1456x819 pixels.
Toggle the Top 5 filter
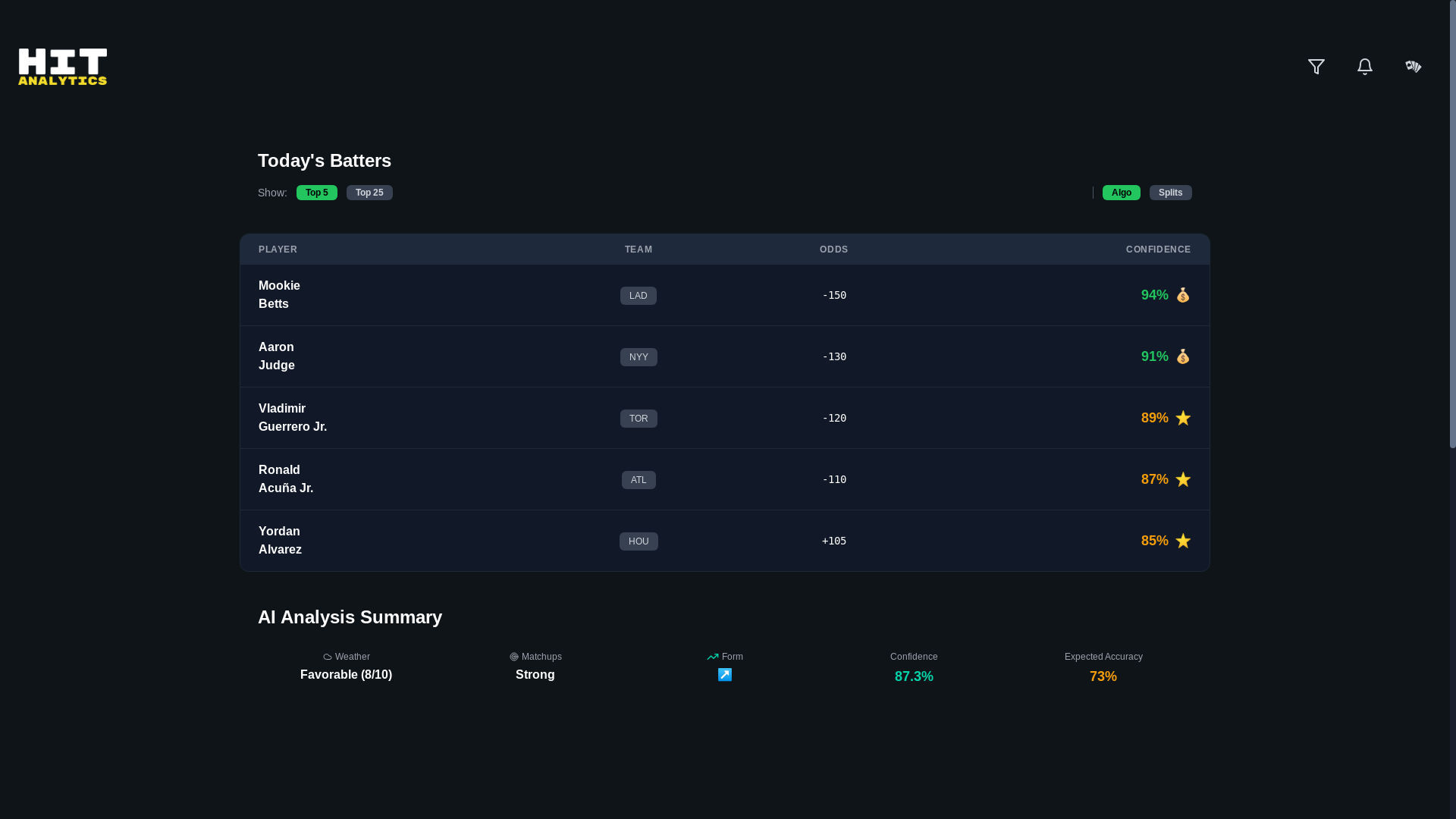(x=317, y=193)
